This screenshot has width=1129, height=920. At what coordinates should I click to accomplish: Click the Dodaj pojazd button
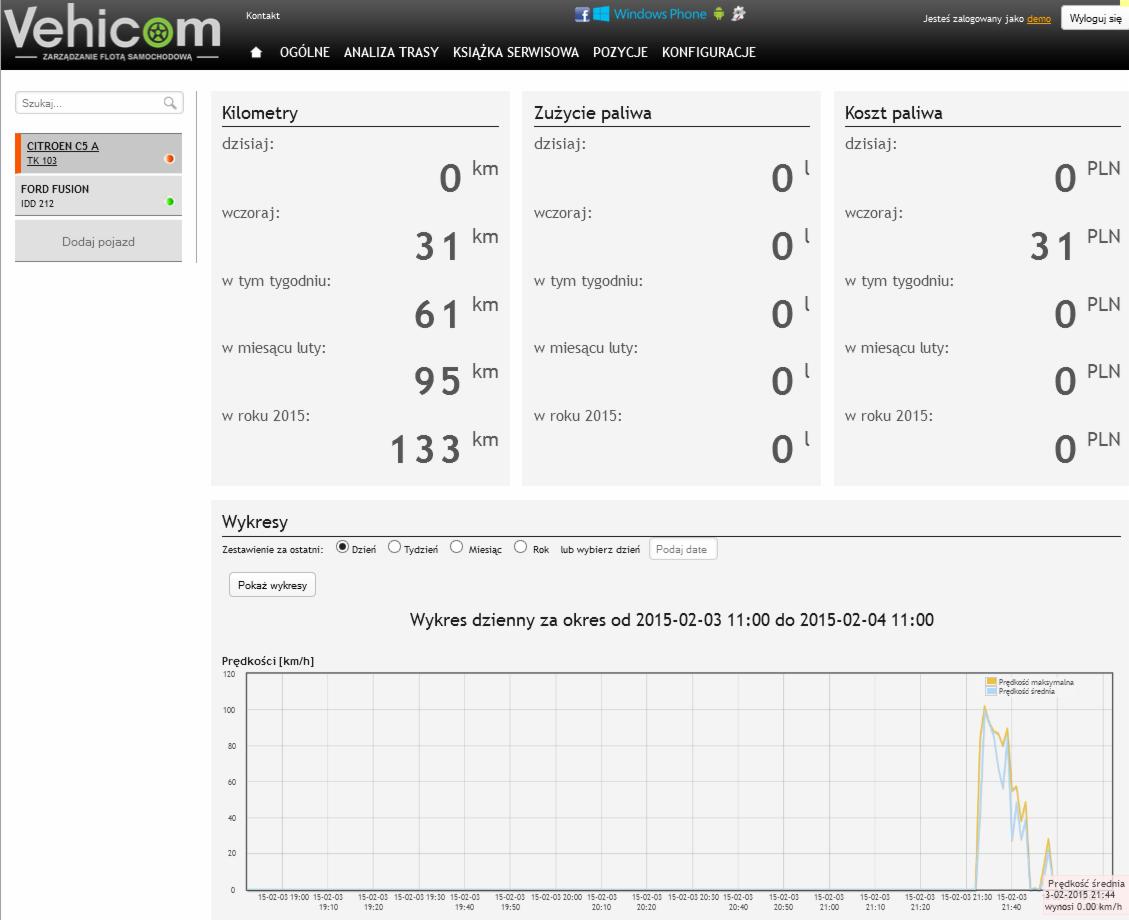pos(98,241)
